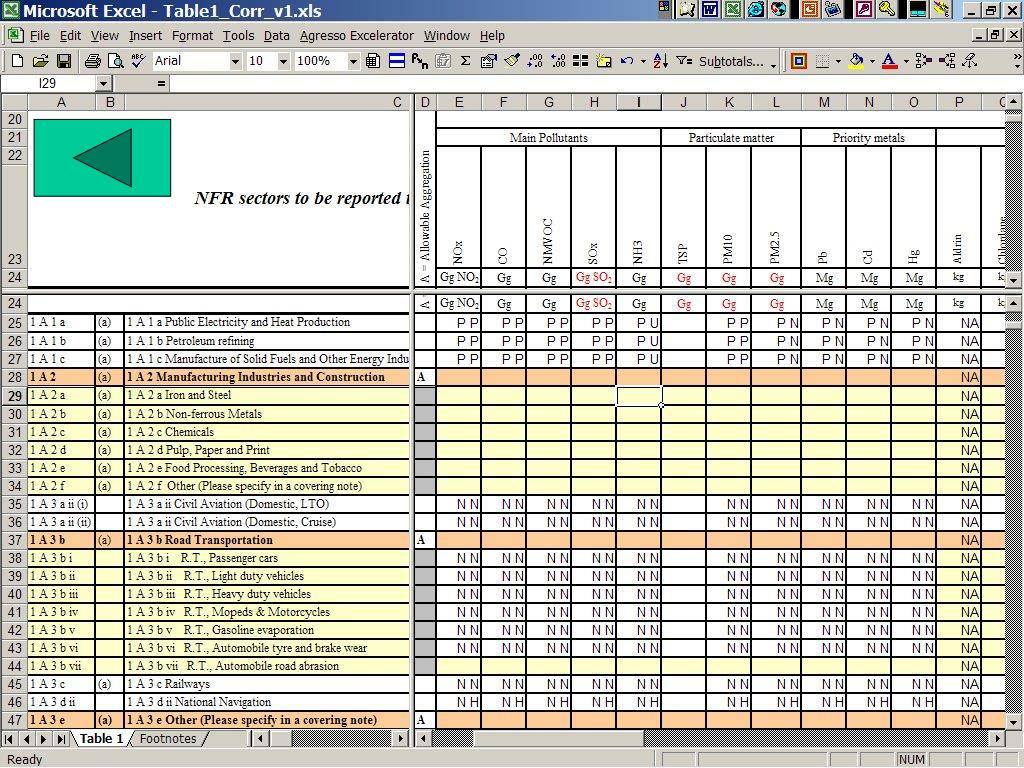
Task: Open the Undo history dropdown arrow
Action: pos(643,61)
